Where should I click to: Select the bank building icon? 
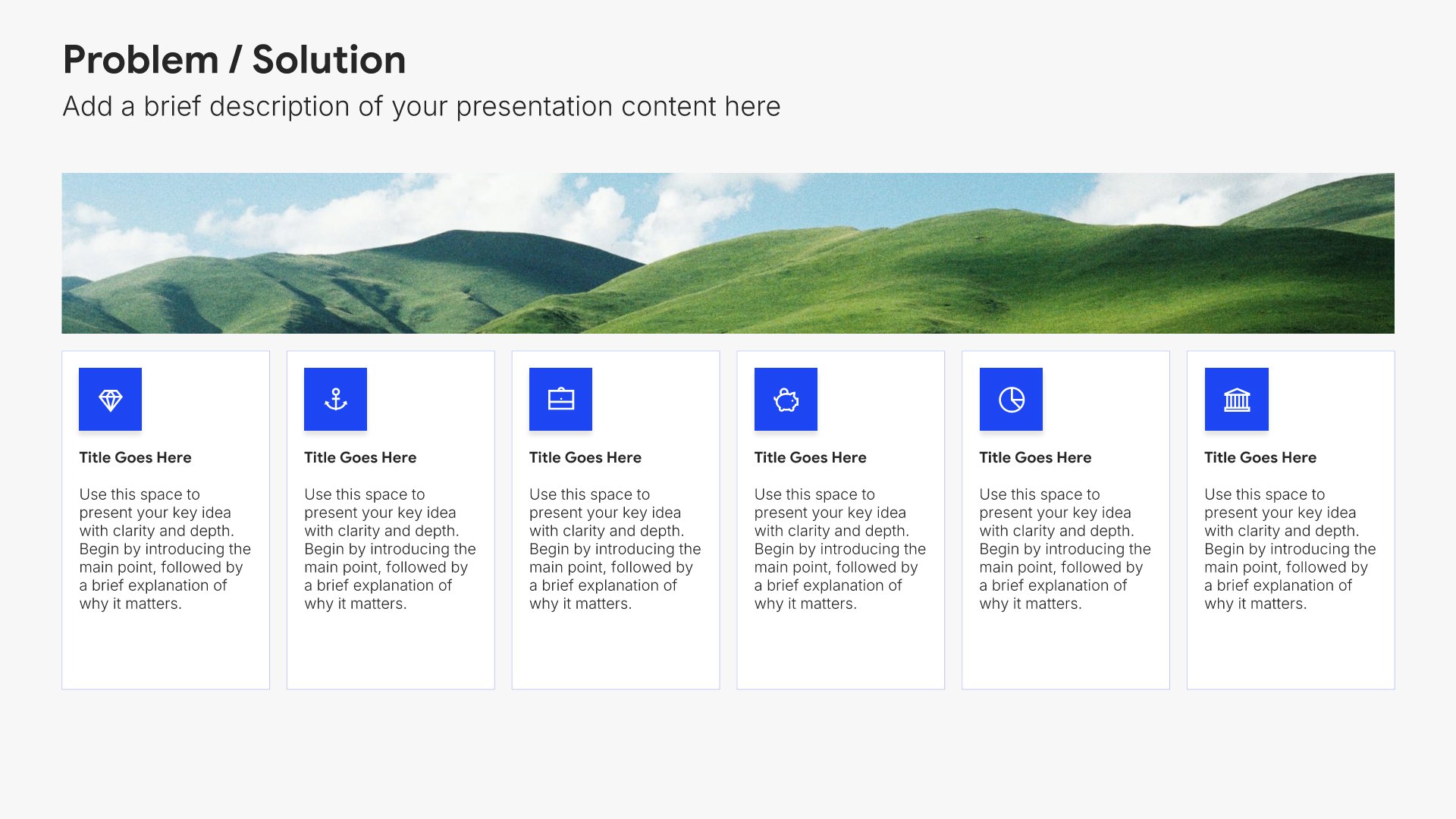coord(1236,399)
